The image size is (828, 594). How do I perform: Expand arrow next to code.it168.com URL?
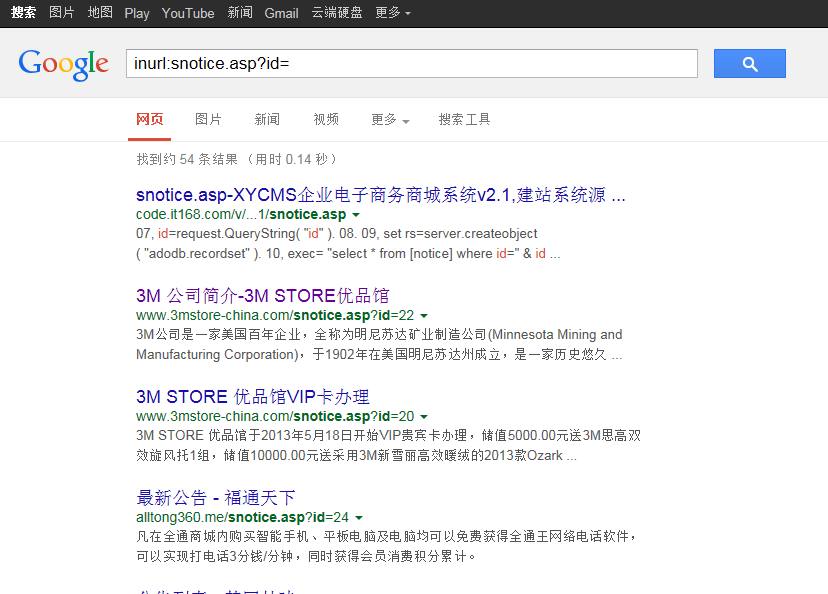(356, 215)
